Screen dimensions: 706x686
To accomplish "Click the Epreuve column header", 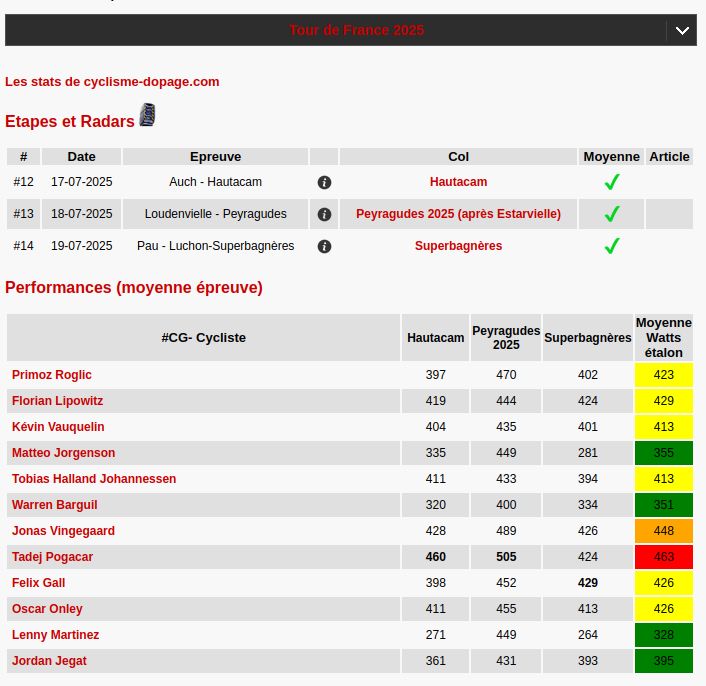I will [x=215, y=157].
